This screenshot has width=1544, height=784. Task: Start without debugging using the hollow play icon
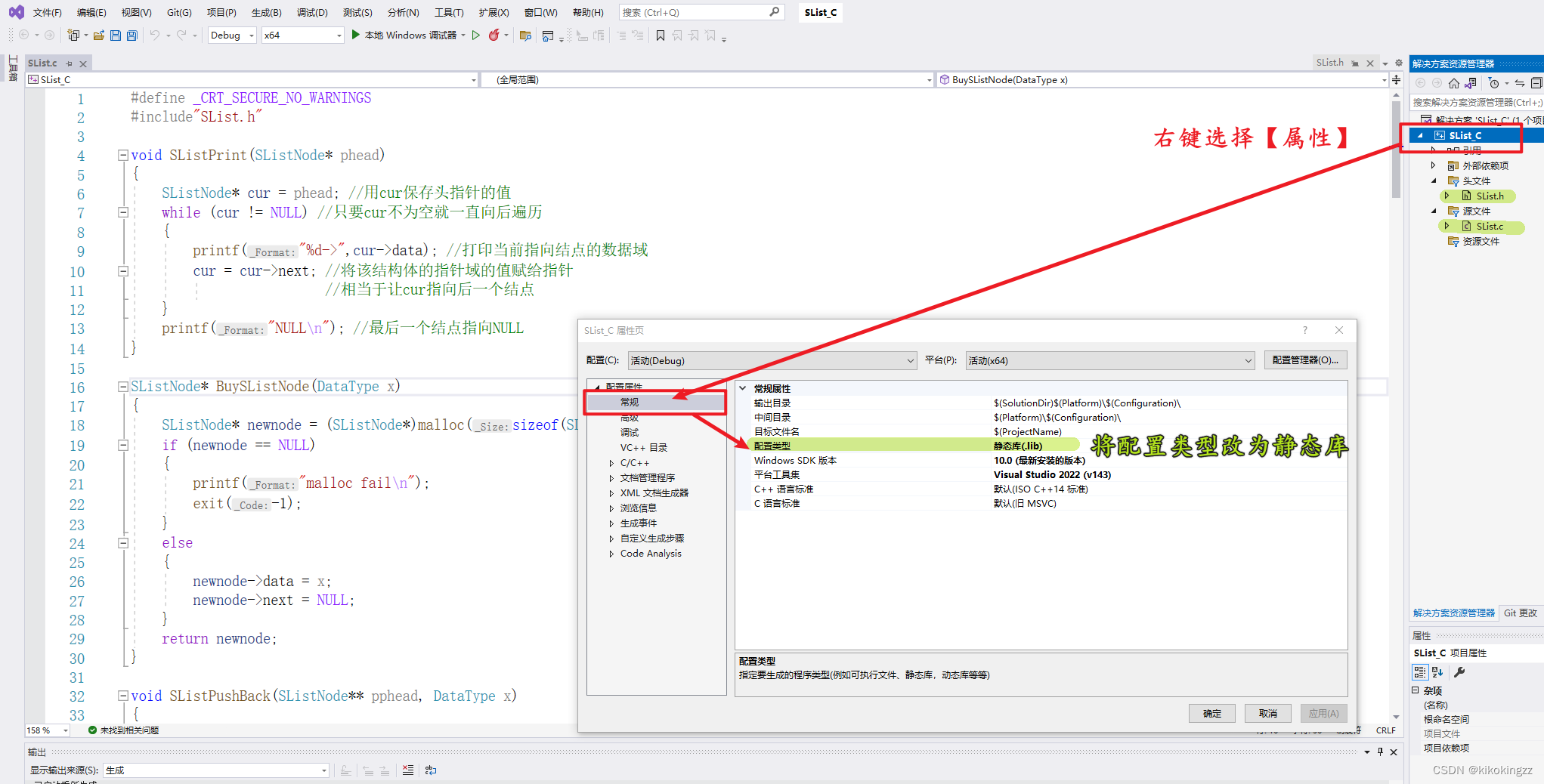click(476, 35)
